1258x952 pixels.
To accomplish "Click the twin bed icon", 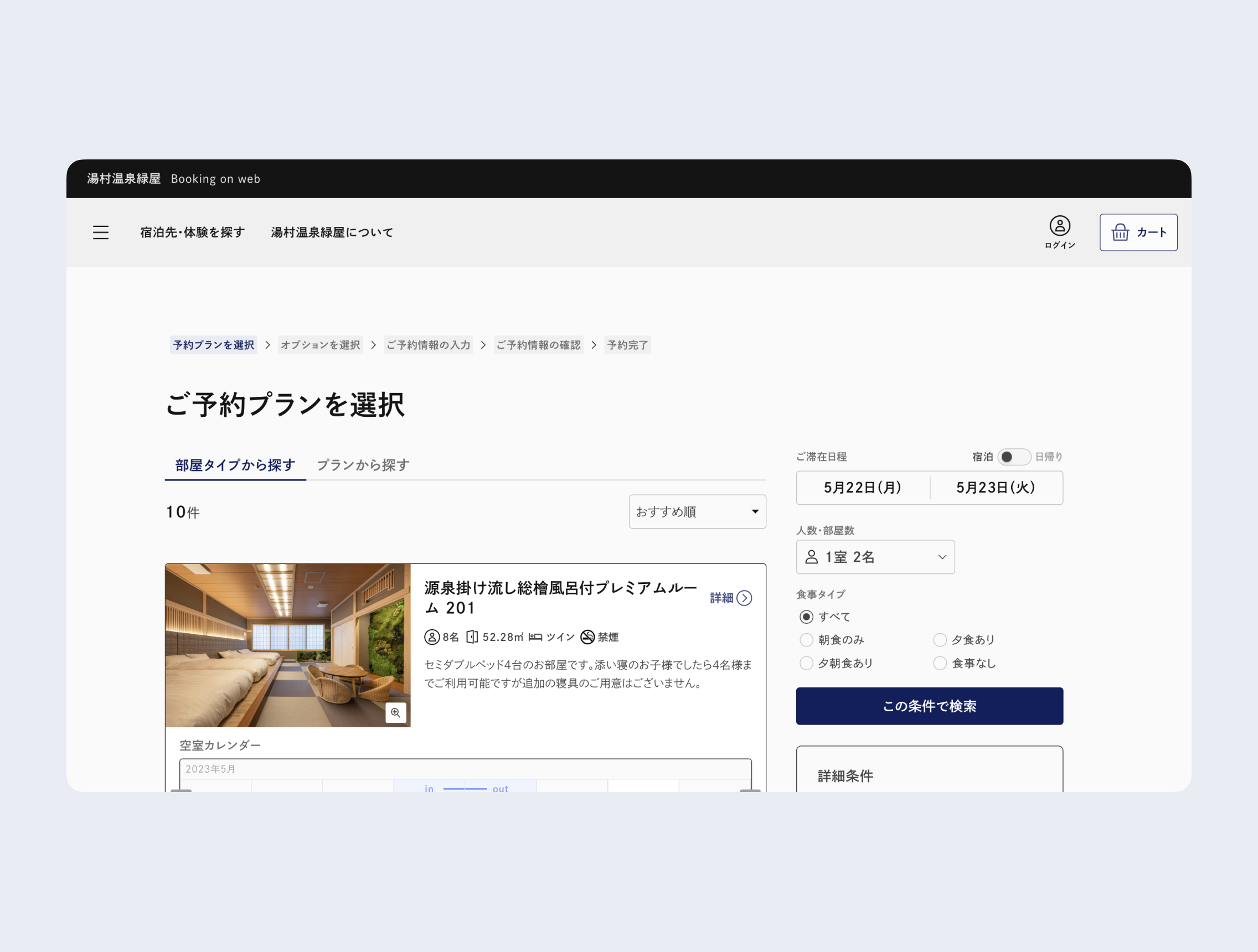I will pyautogui.click(x=535, y=637).
